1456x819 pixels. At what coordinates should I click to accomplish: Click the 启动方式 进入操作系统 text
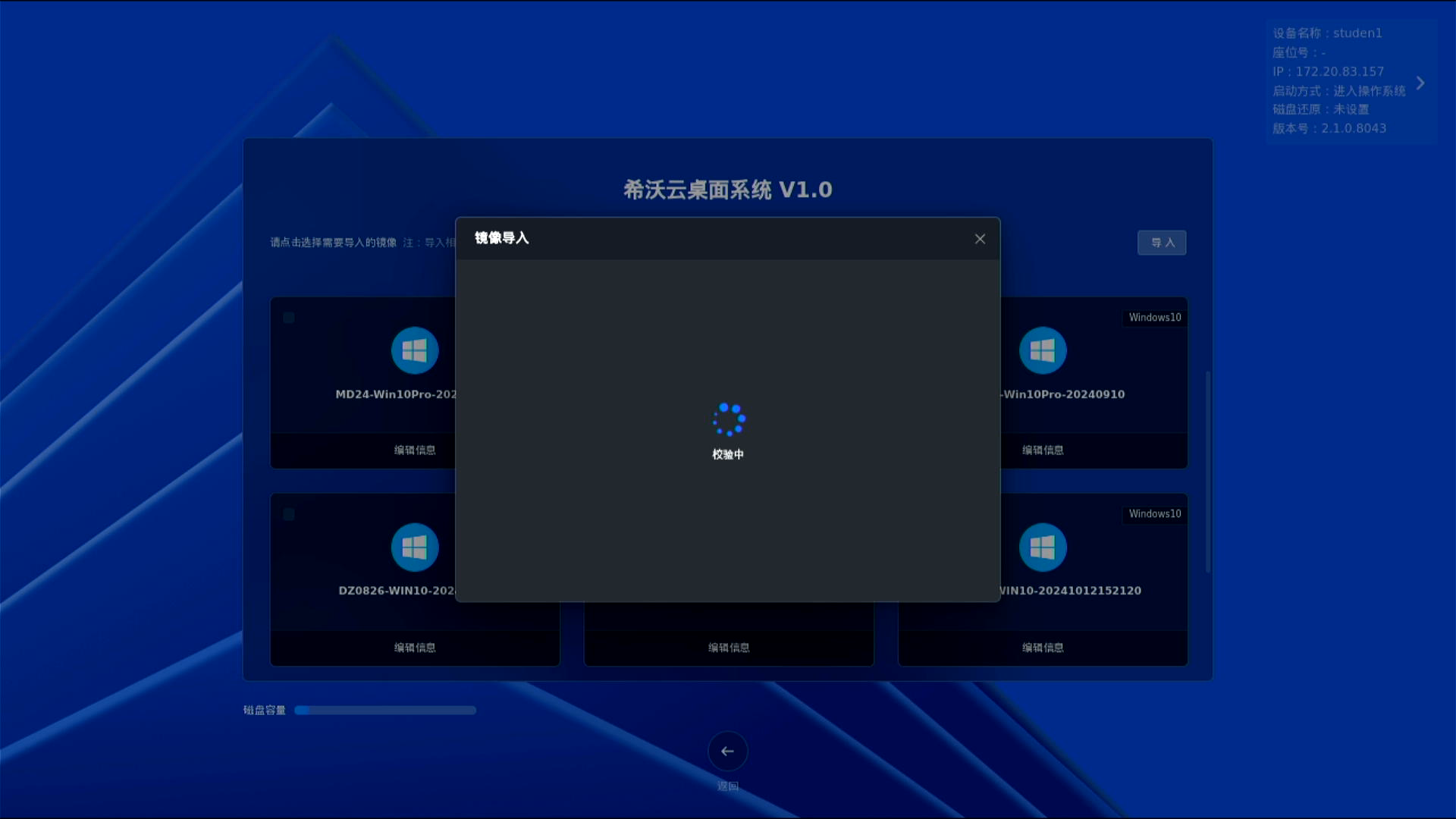[1339, 90]
